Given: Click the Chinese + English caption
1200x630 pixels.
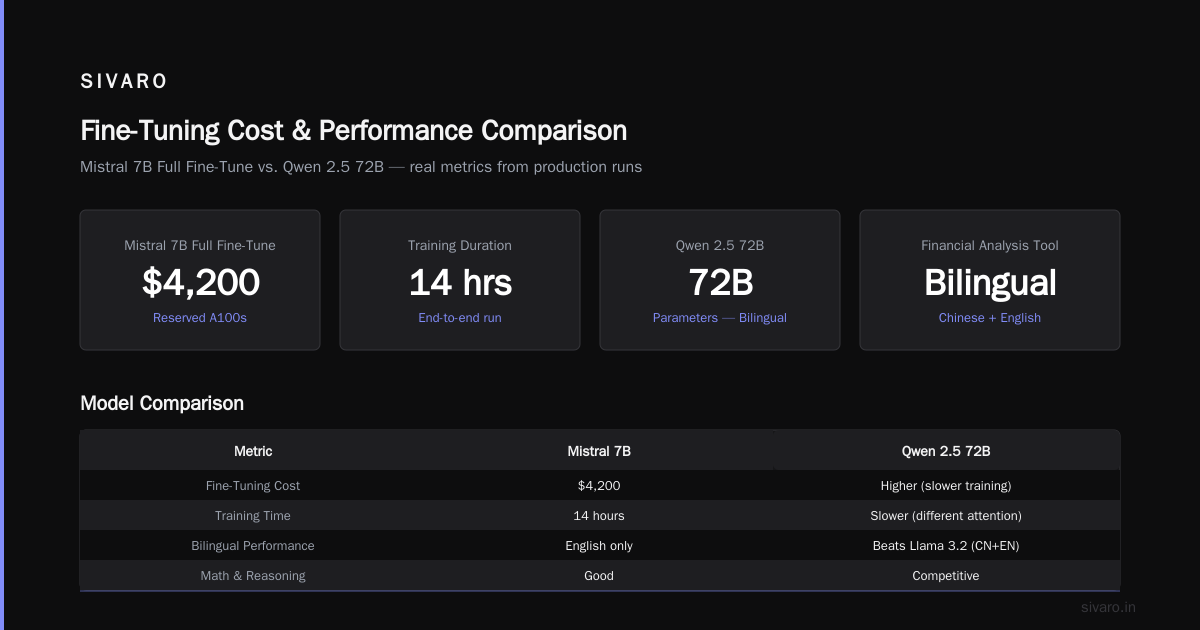Looking at the screenshot, I should 990,318.
